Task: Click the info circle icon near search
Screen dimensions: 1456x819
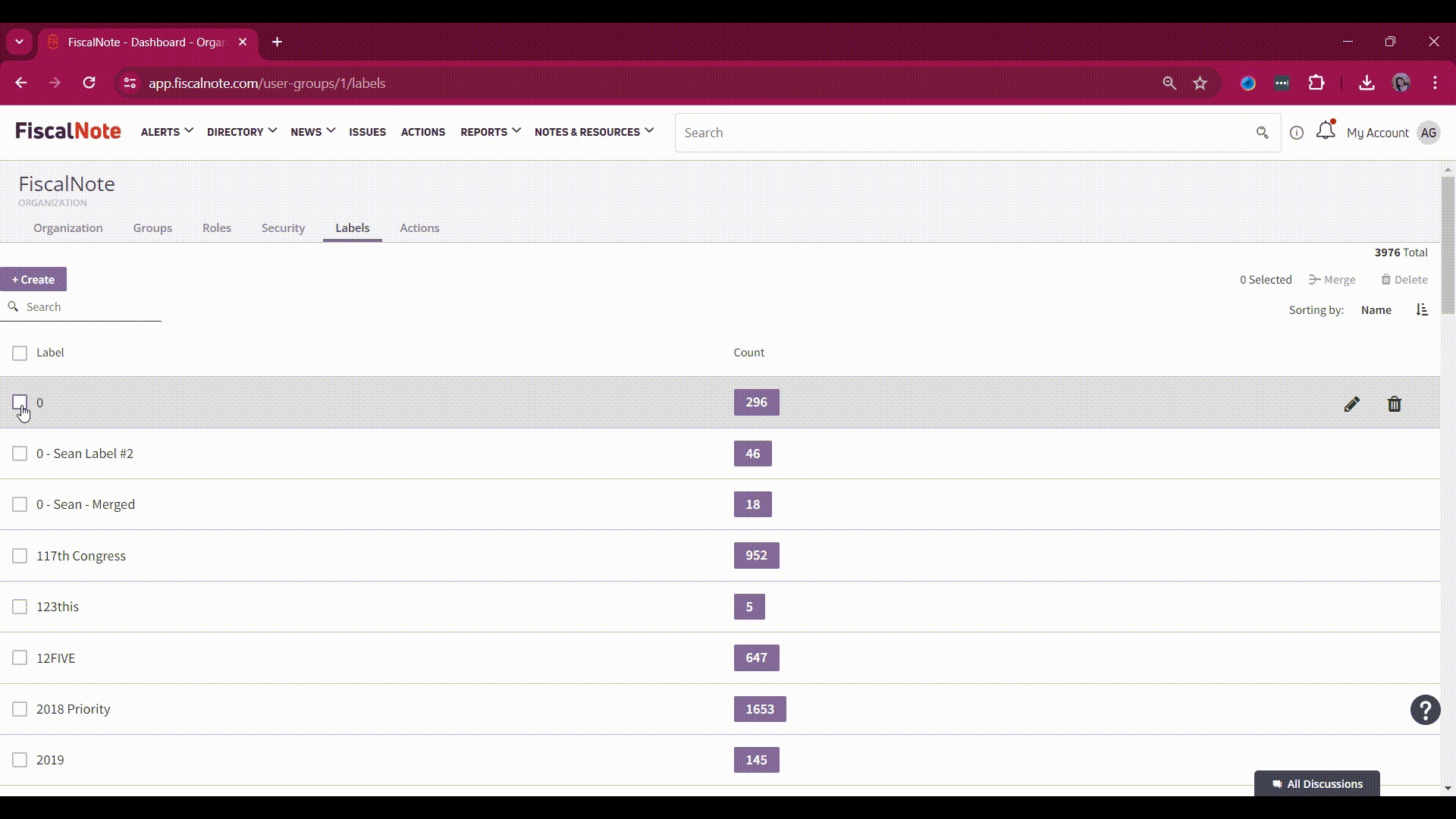Action: (1297, 133)
